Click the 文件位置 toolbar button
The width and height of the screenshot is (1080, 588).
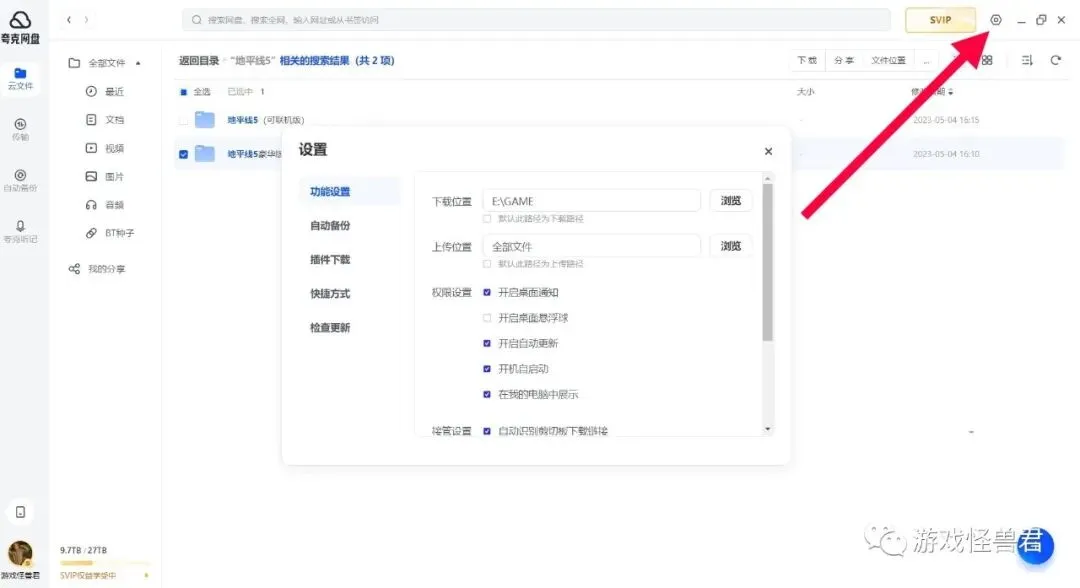coord(889,61)
